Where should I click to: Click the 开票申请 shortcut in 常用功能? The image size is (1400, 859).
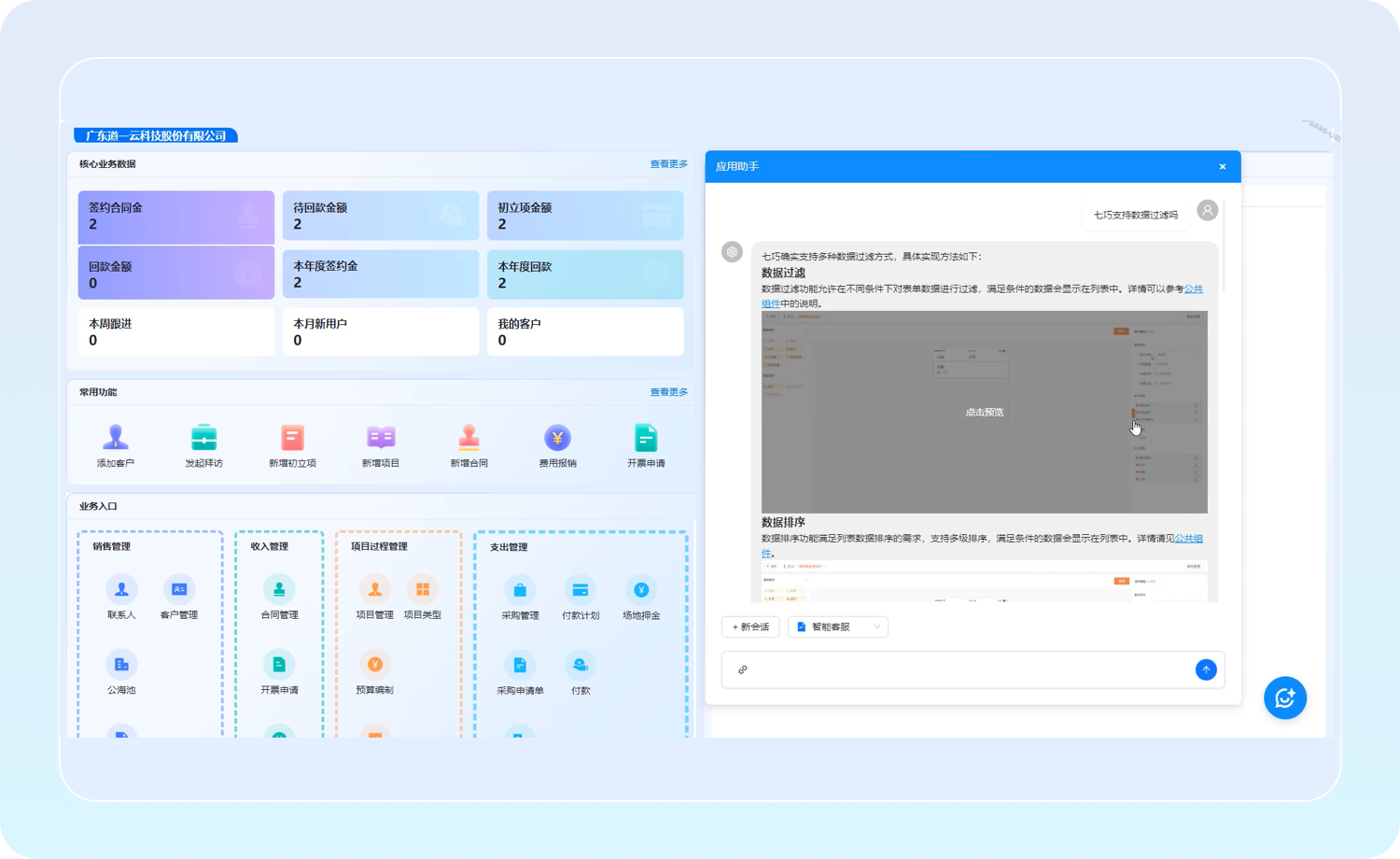(646, 438)
